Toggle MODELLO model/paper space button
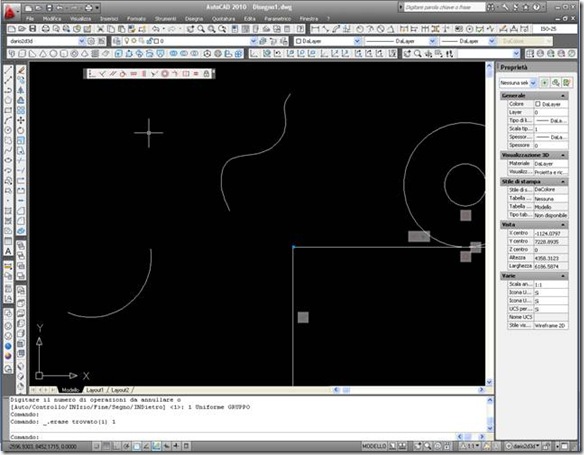Viewport: 584px width, 455px height. point(374,446)
